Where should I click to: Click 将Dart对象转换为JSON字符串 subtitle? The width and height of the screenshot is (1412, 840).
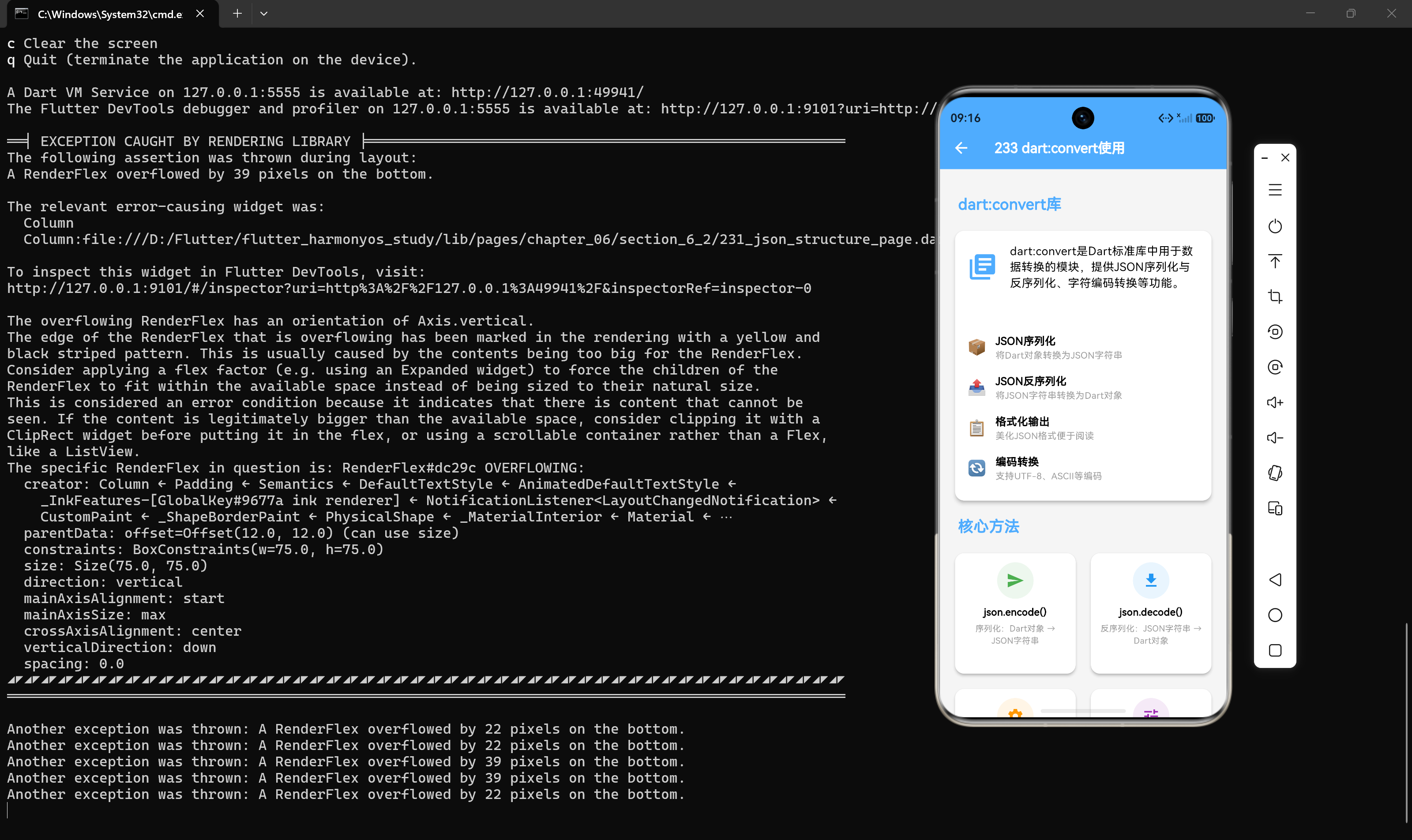point(1059,356)
